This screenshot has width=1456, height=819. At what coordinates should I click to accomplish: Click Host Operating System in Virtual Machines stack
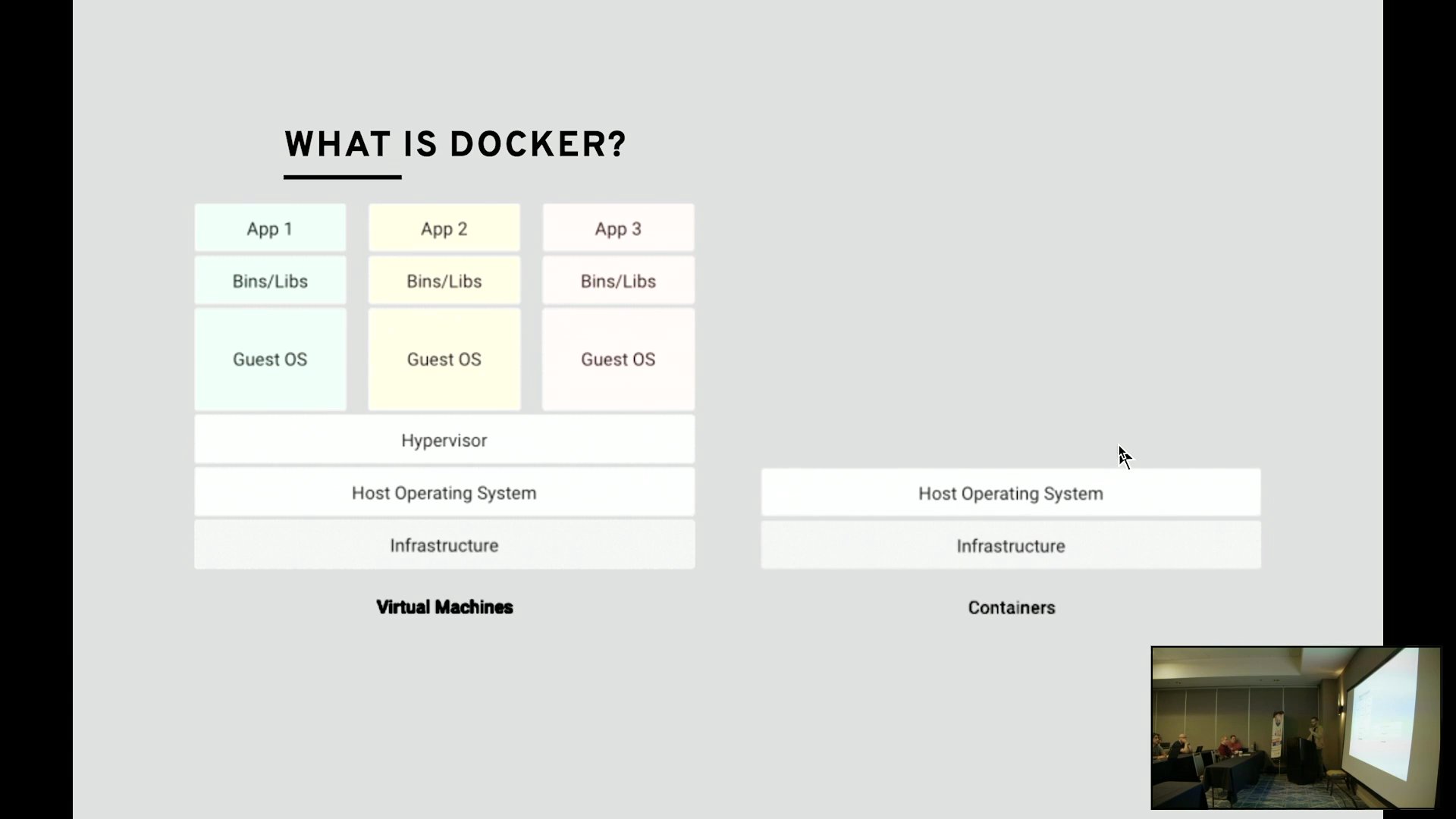pyautogui.click(x=444, y=493)
